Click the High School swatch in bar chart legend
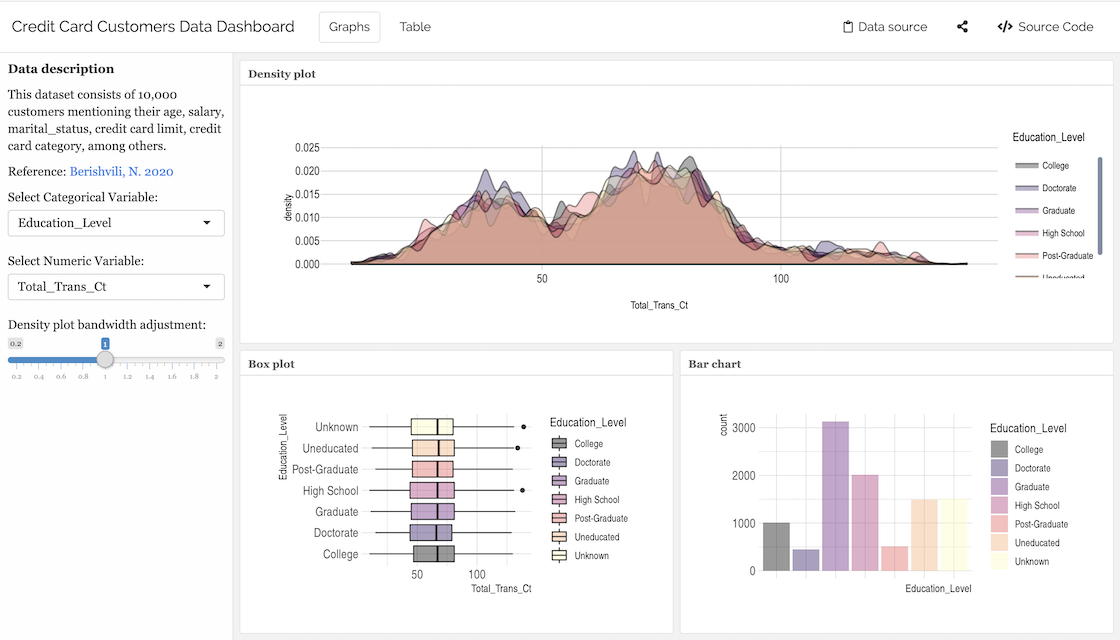1120x640 pixels. pyautogui.click(x=1000, y=506)
